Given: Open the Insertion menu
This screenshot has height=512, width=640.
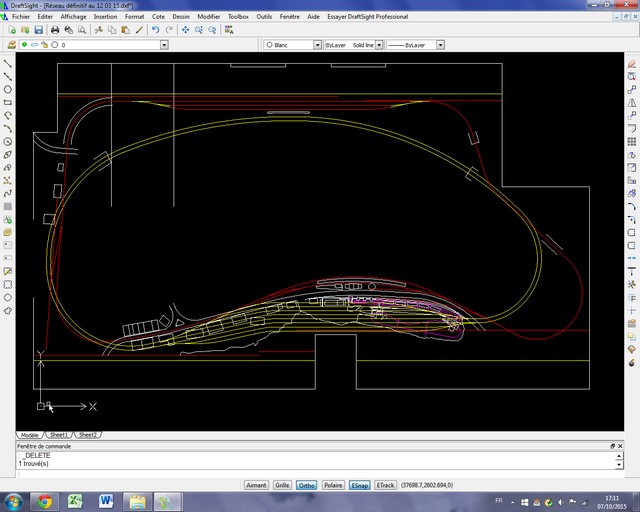Looking at the screenshot, I should point(105,17).
